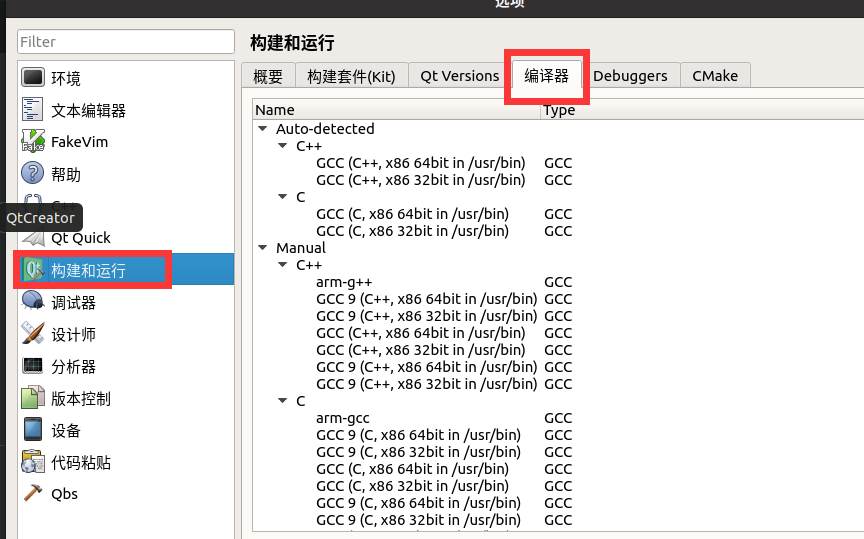Select Auto-detected GCC (C, x86 32bit in /usr/bin)

tap(412, 230)
